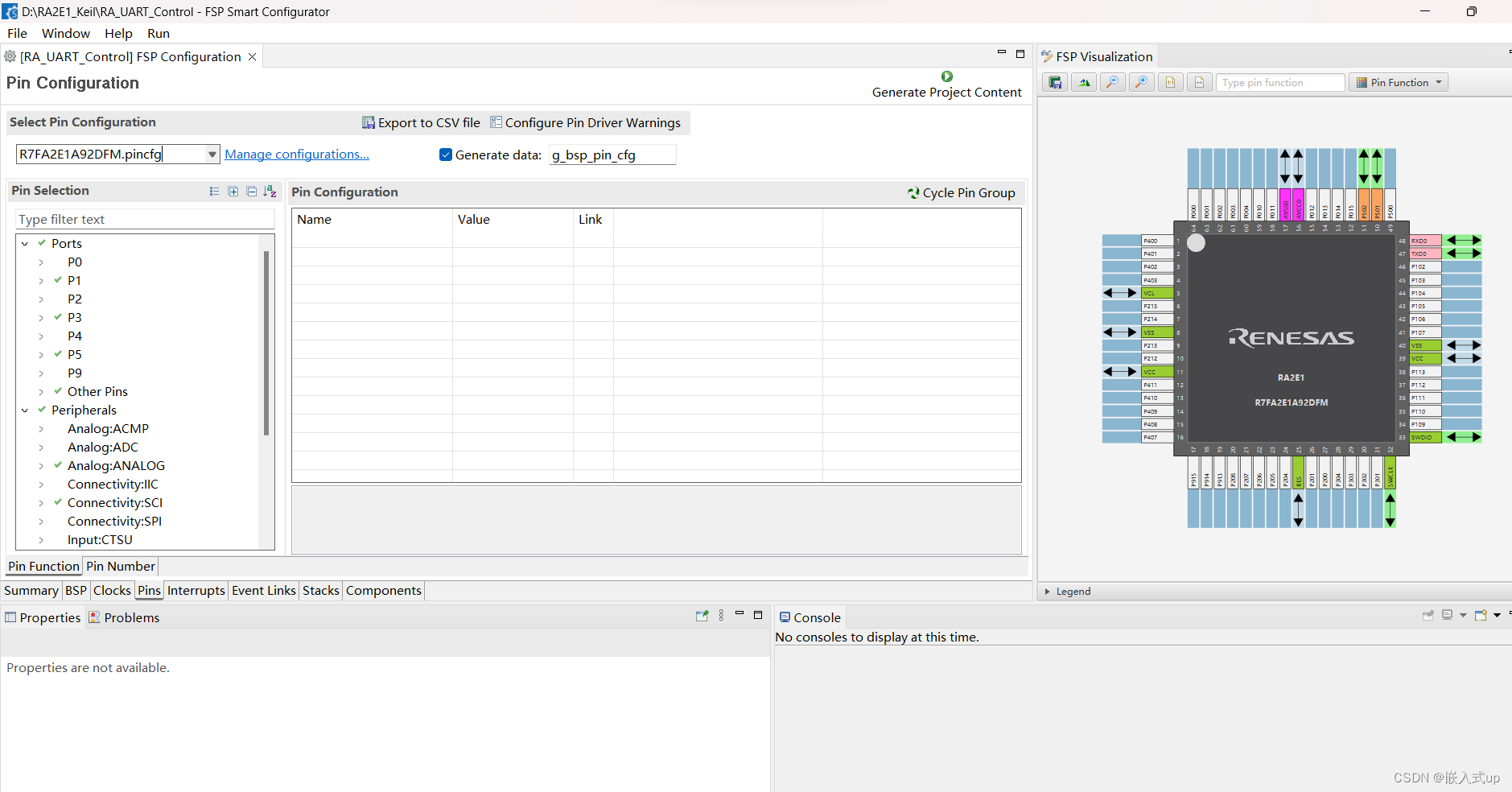Screen dimensions: 1512x792
Task: Sort Pin Selection tree alphabetically
Action: pyautogui.click(x=270, y=192)
